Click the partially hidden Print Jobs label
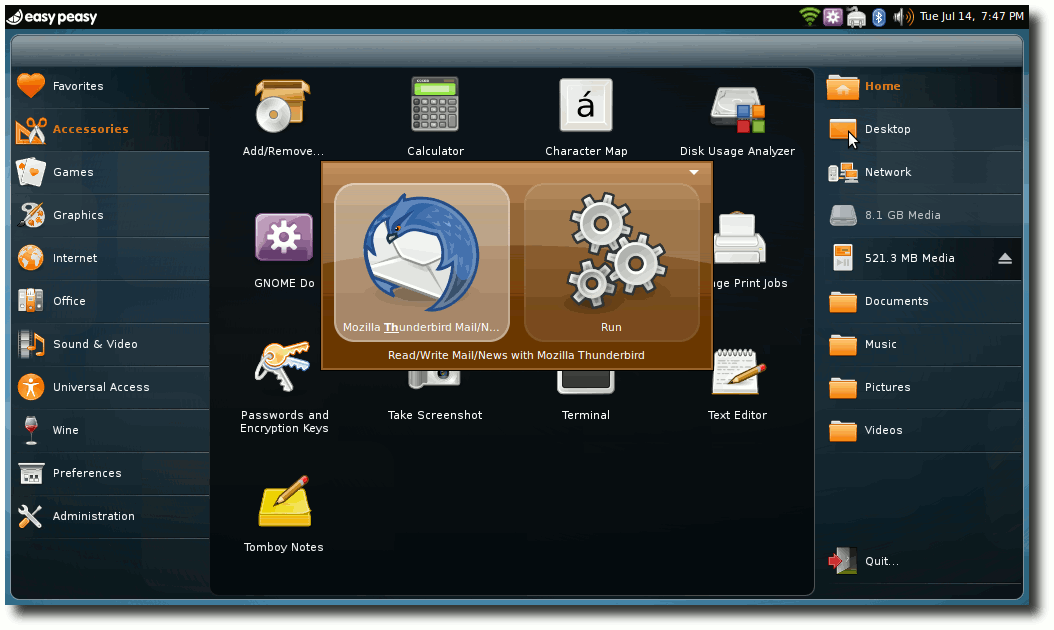1054x630 pixels. 750,283
